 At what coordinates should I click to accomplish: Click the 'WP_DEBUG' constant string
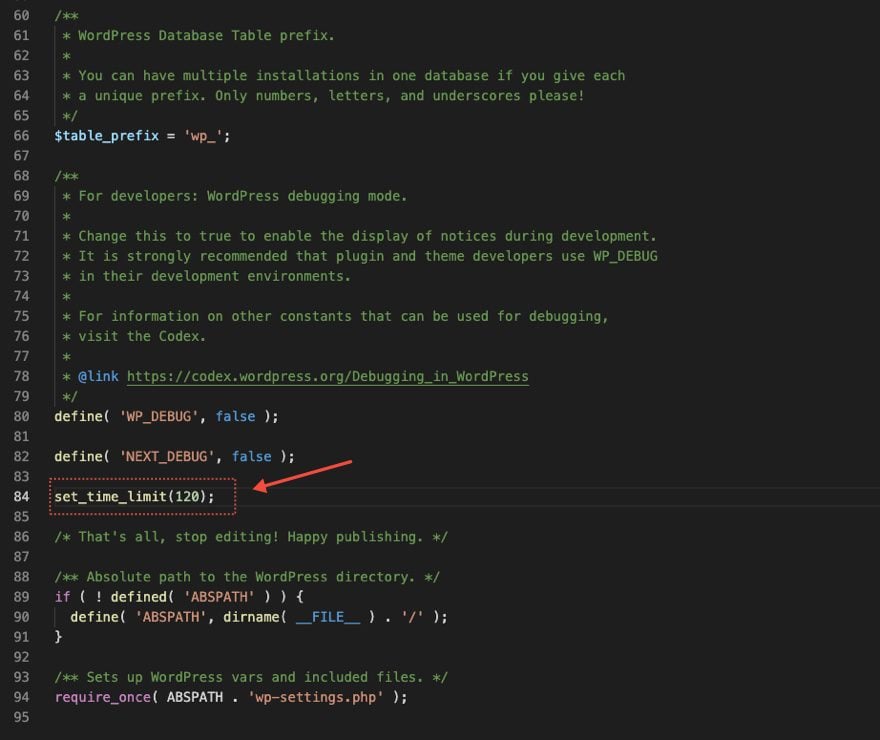pyautogui.click(x=163, y=416)
